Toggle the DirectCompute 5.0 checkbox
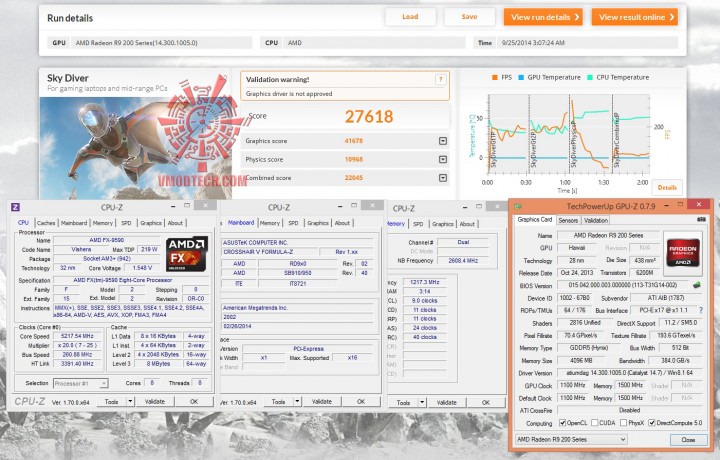 coord(652,423)
